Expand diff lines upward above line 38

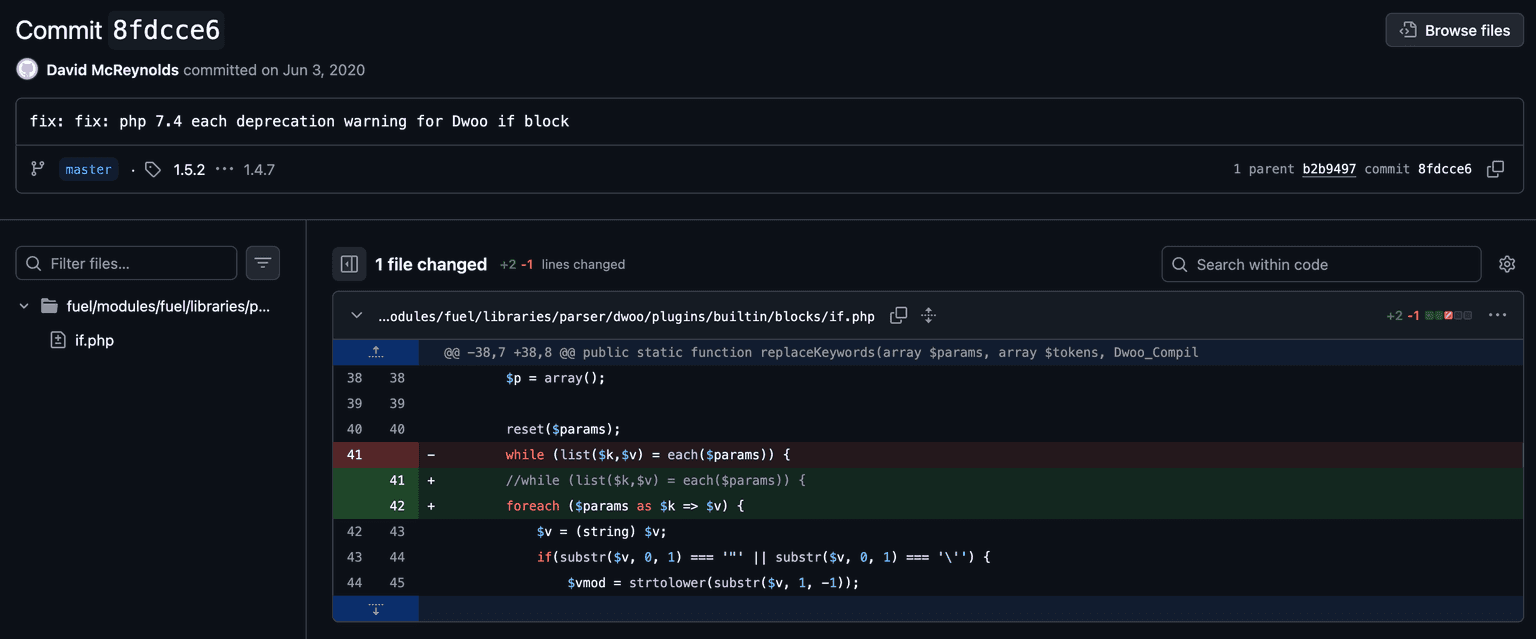376,352
